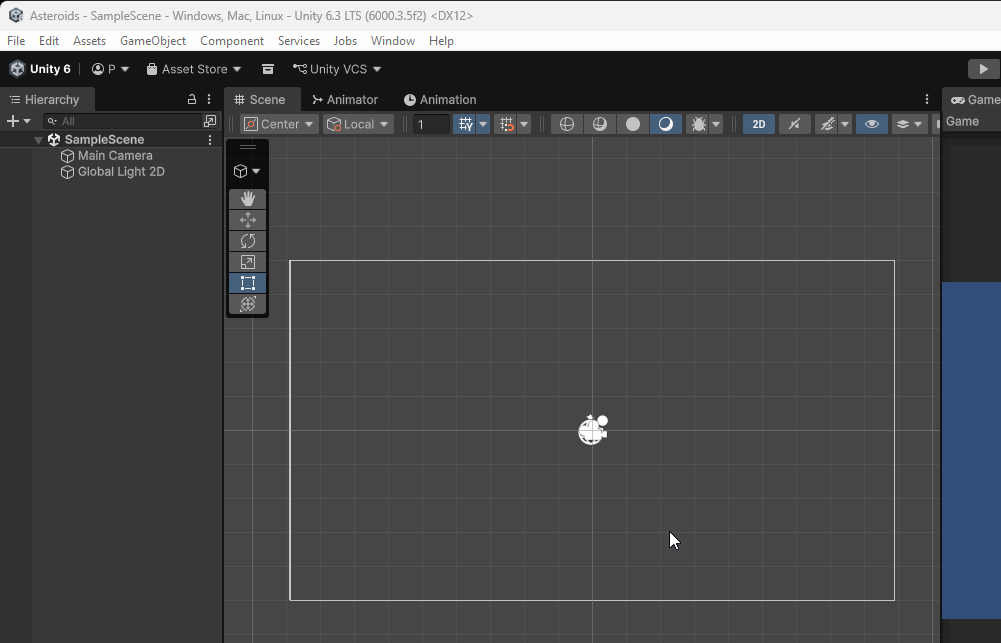Viewport: 1001px width, 643px height.
Task: Open the Jobs menu
Action: 345,41
